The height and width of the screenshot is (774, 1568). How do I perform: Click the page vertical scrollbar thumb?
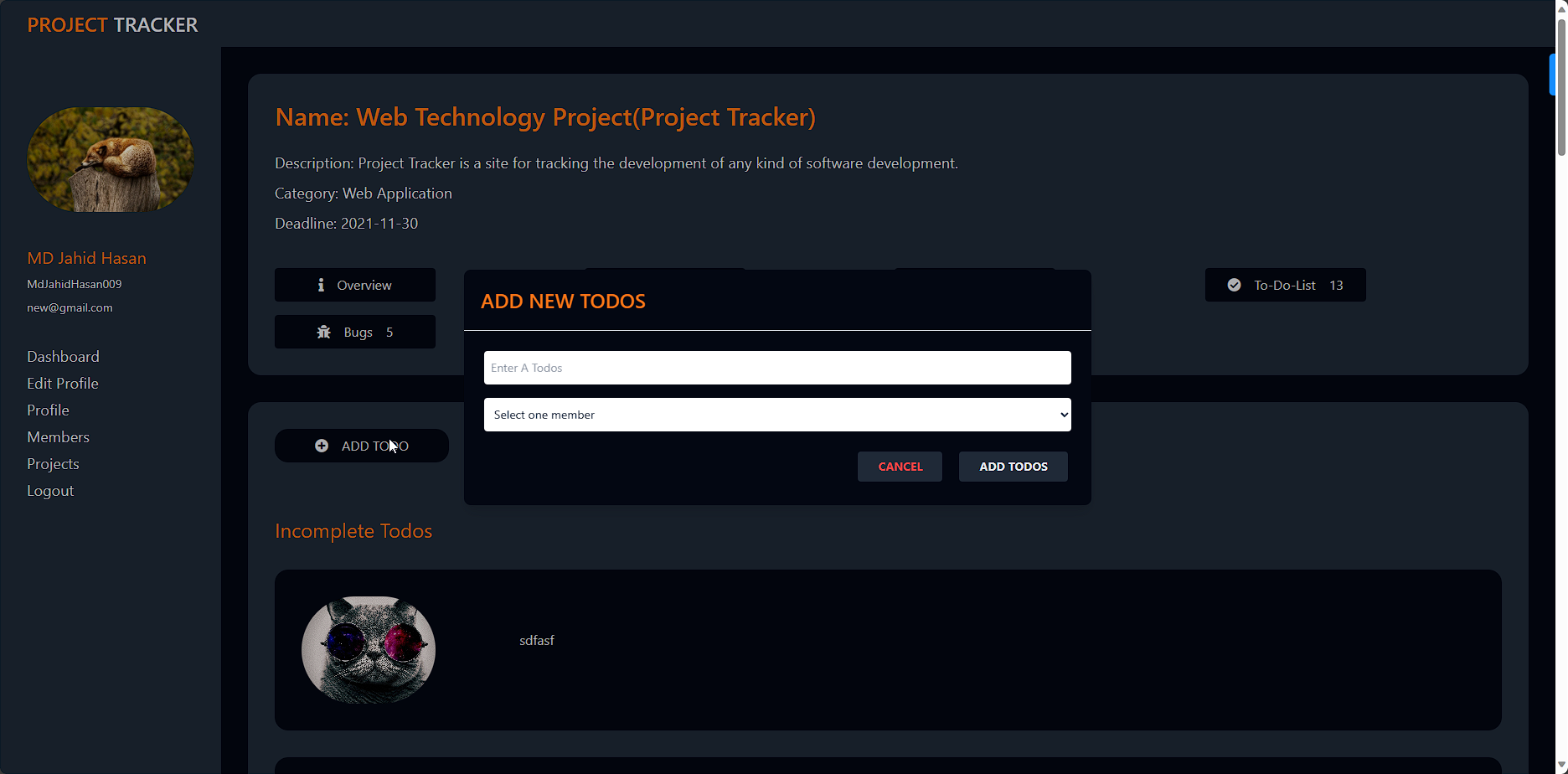click(x=1561, y=87)
